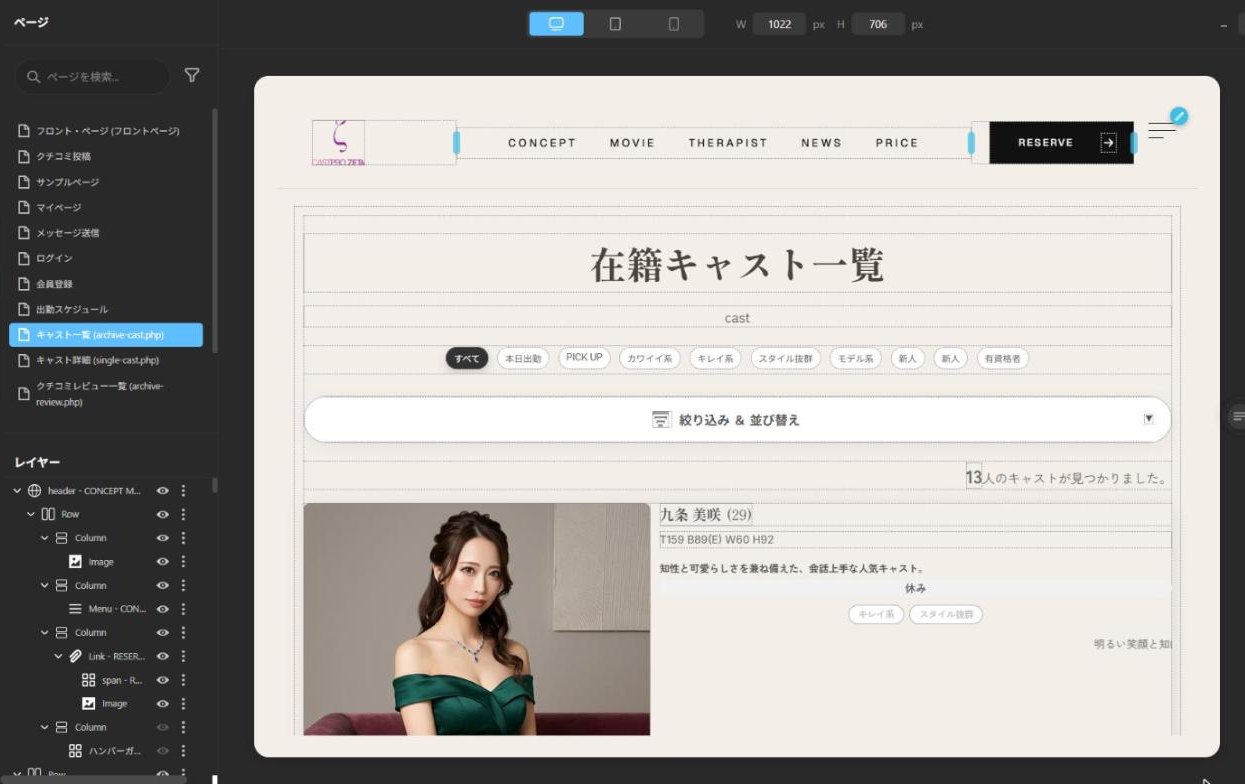Image resolution: width=1245 pixels, height=784 pixels.
Task: Open キャスト詳細 (single-cast.php) page
Action: (x=106, y=360)
